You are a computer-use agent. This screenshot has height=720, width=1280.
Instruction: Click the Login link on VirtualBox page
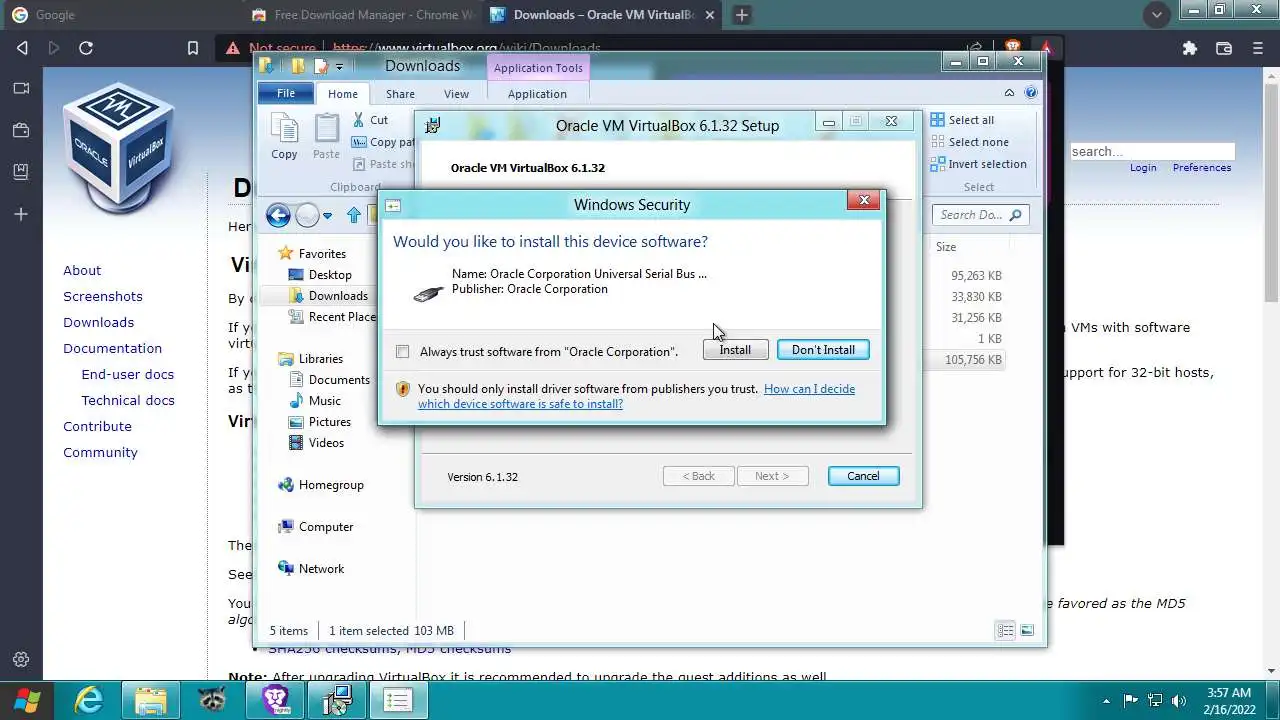coord(1143,168)
